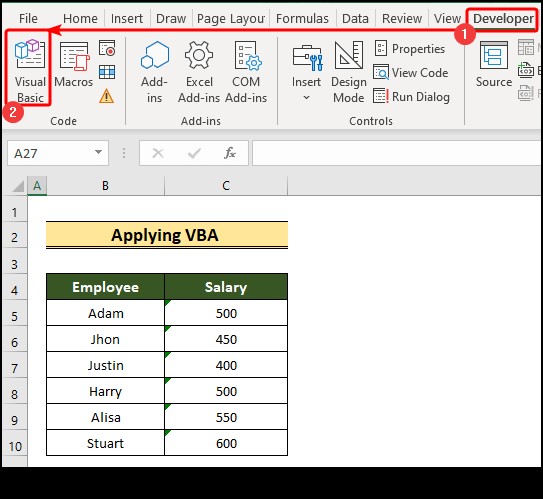This screenshot has height=499, width=543.
Task: Start Record Macro from Code group
Action: pos(107,48)
